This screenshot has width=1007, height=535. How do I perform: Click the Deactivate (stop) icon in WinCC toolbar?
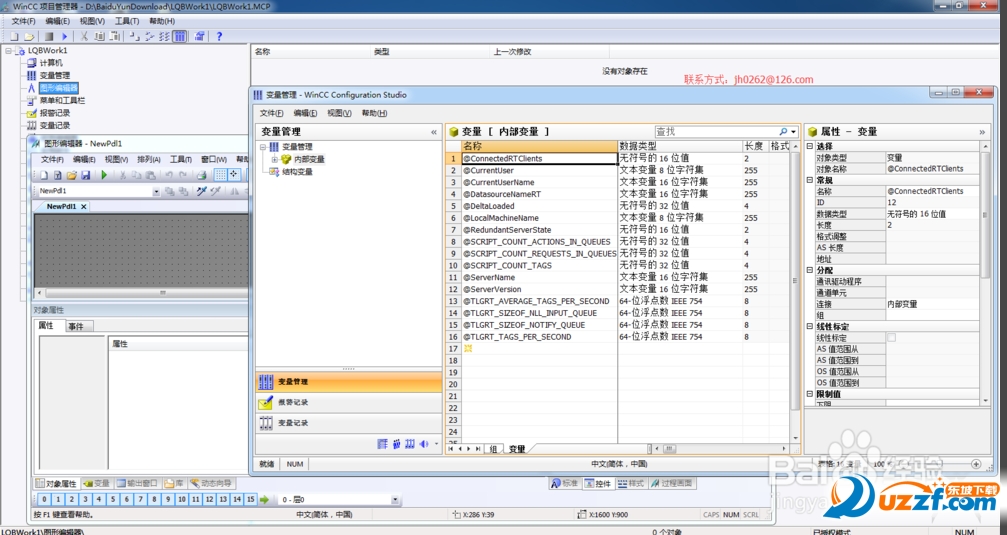pos(49,37)
